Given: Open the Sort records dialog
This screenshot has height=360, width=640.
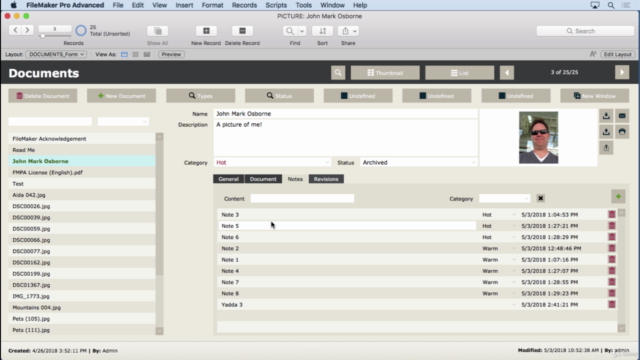Looking at the screenshot, I should tap(322, 31).
